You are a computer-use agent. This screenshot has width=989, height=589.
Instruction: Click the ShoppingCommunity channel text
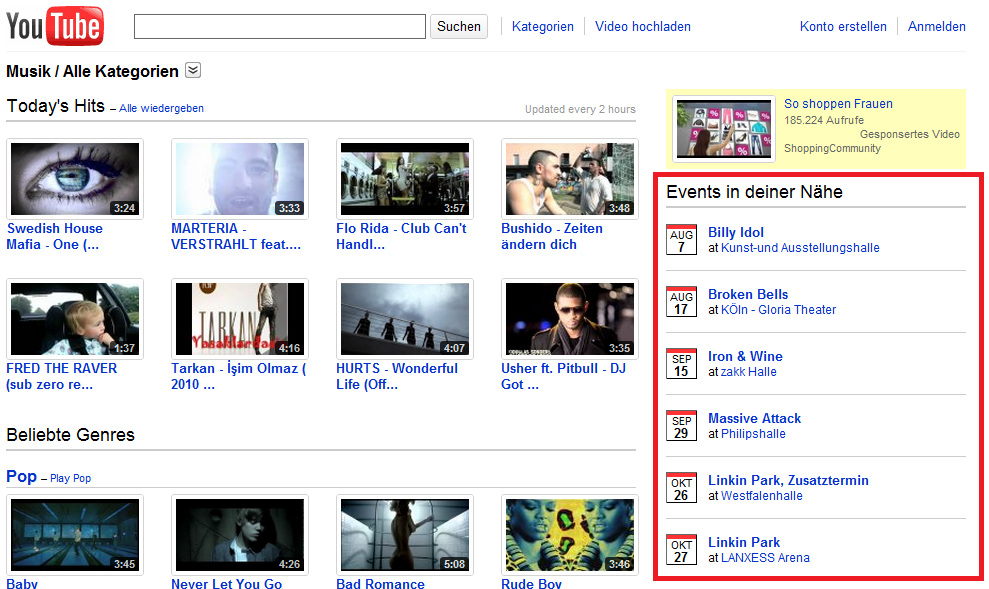point(832,148)
